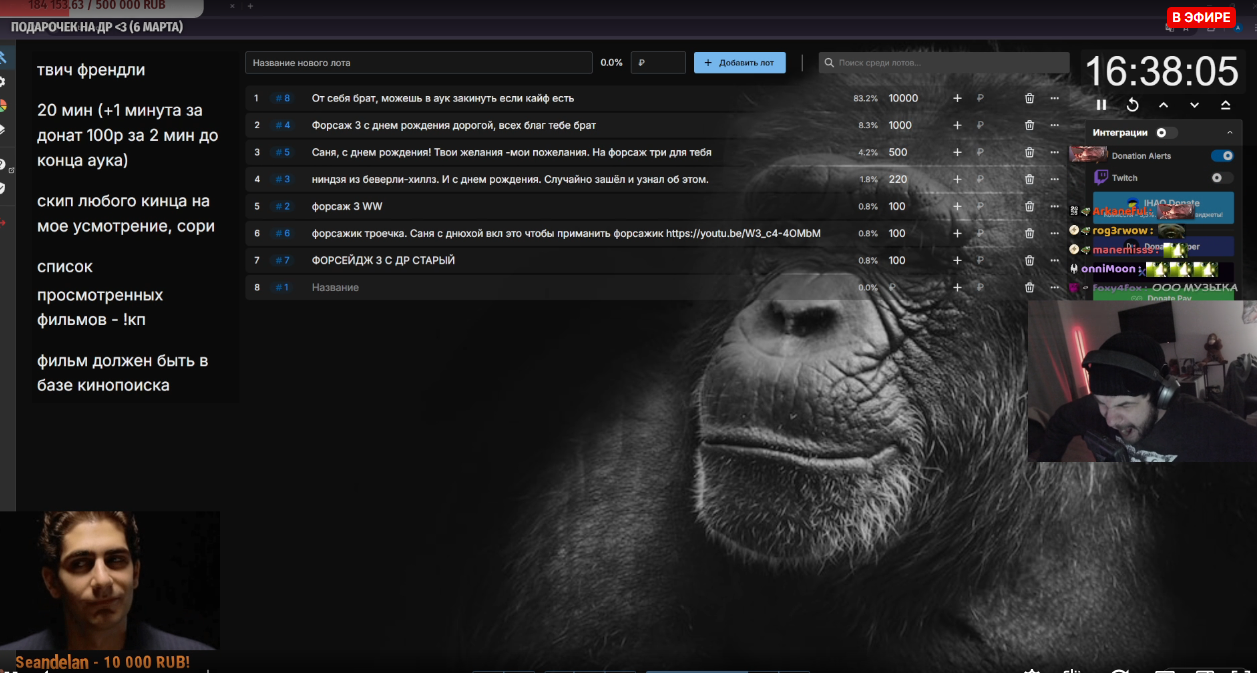Collapse the Интеграции panel
Image resolution: width=1257 pixels, height=673 pixels.
1229,132
